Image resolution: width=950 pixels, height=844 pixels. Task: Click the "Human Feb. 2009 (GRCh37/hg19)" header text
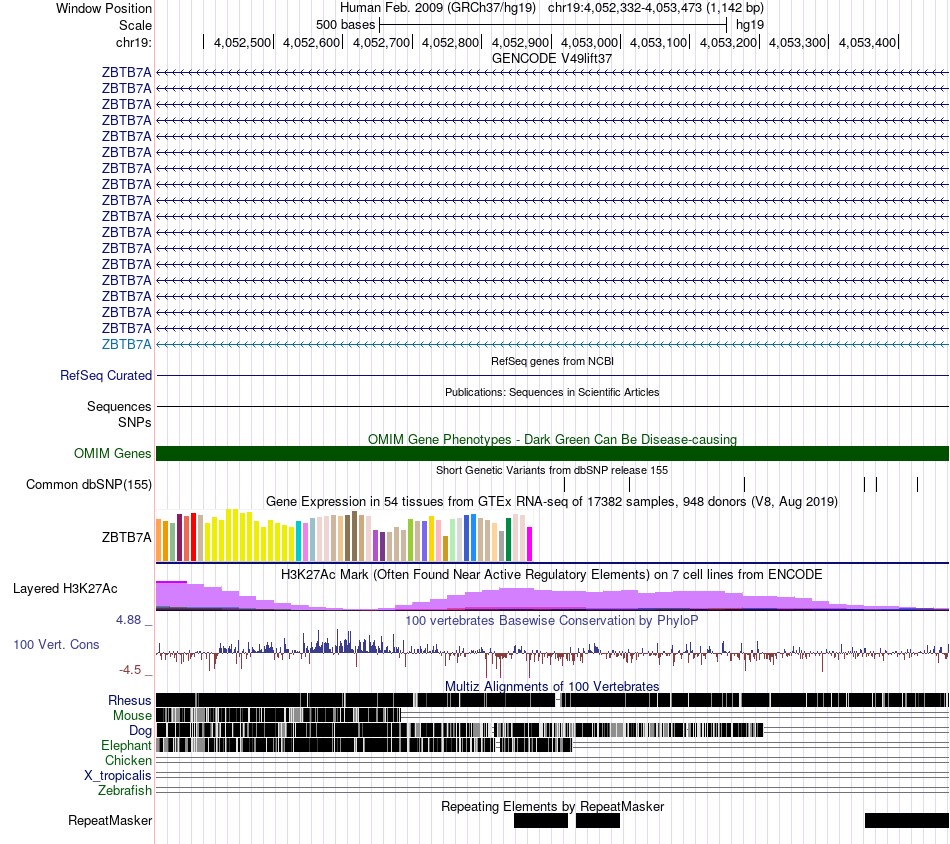(x=437, y=8)
